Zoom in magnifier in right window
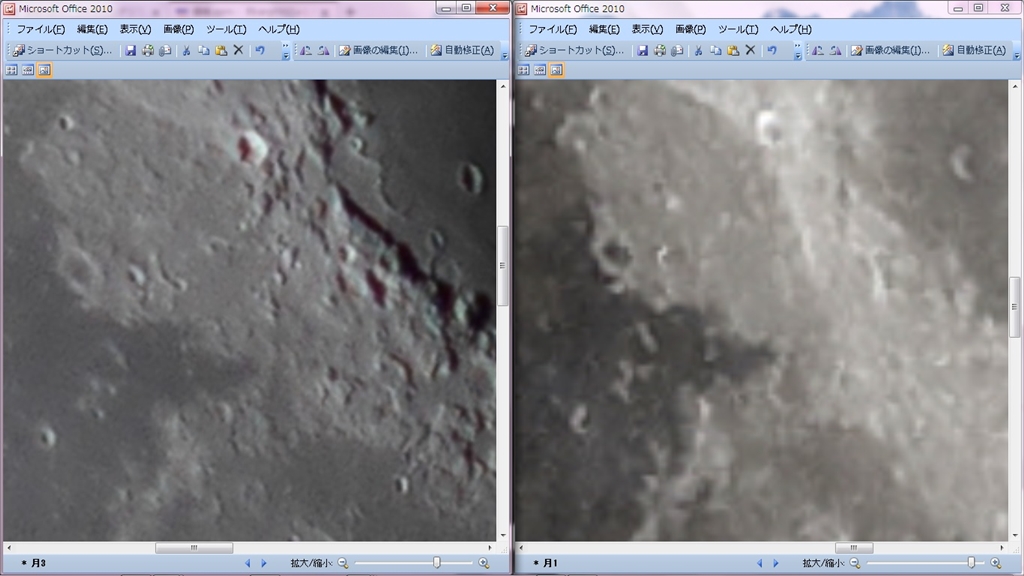Image resolution: width=1024 pixels, height=576 pixels. (996, 563)
